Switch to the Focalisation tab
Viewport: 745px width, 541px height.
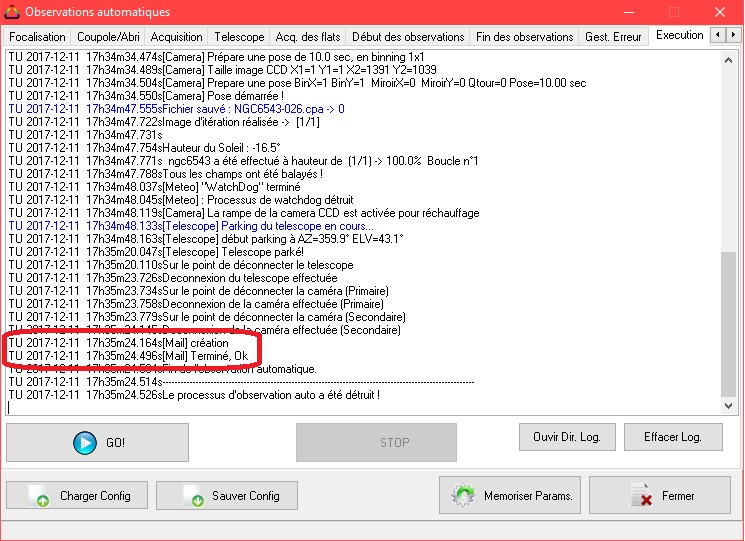37,37
